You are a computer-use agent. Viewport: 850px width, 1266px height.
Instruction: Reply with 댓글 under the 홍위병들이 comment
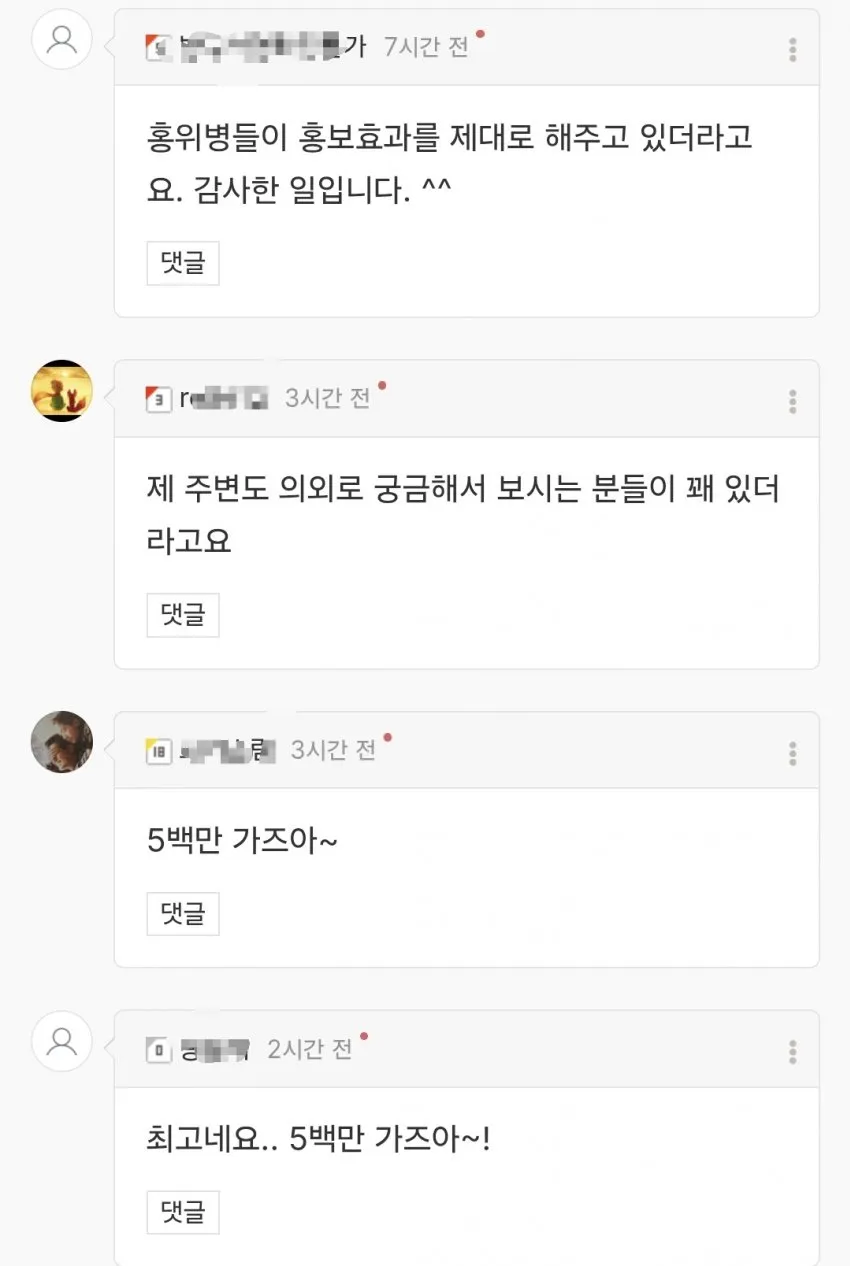pos(183,263)
